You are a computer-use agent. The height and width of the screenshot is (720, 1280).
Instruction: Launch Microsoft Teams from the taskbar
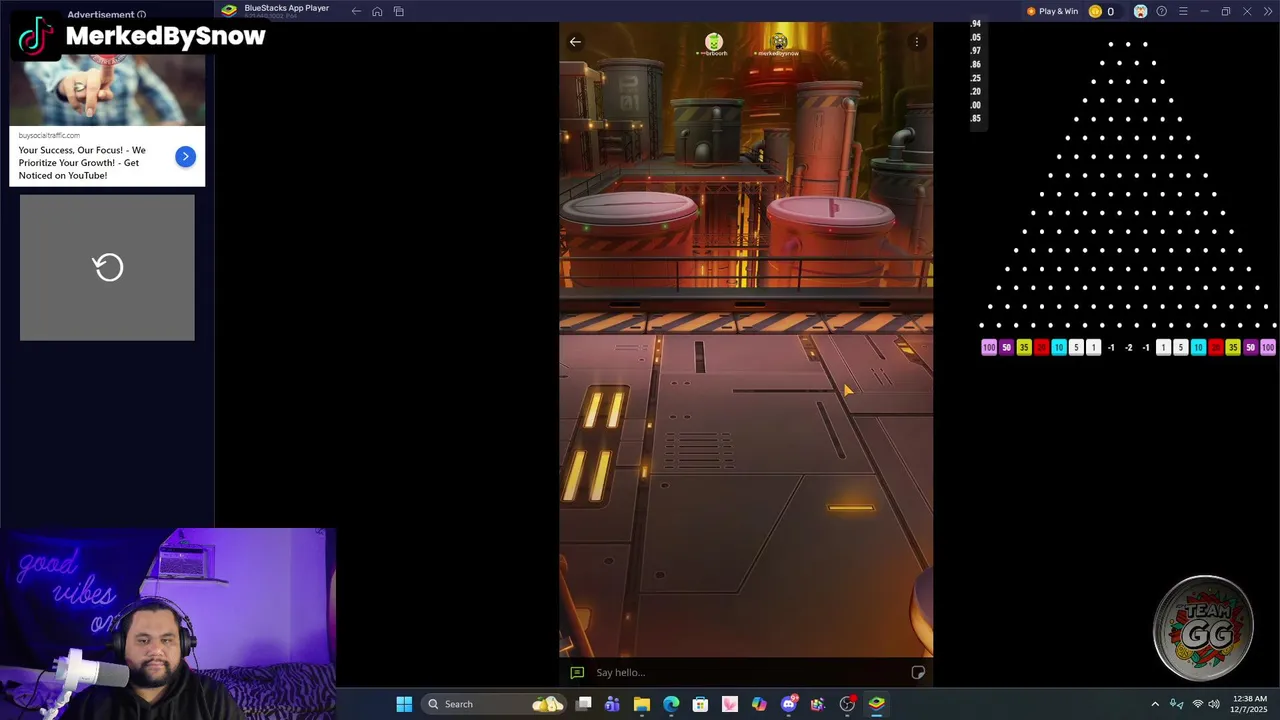coord(612,704)
